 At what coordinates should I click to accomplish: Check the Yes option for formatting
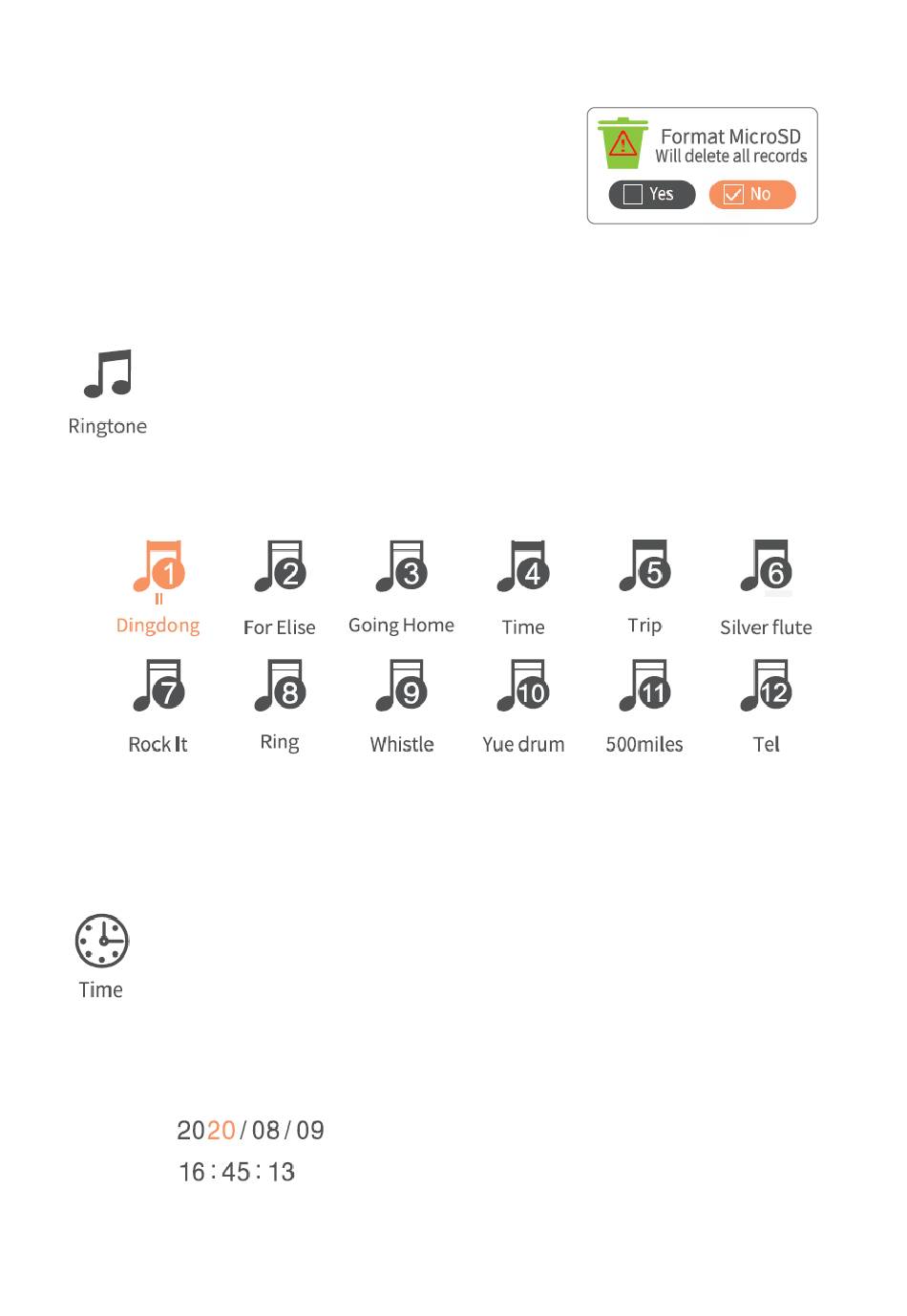click(x=633, y=195)
